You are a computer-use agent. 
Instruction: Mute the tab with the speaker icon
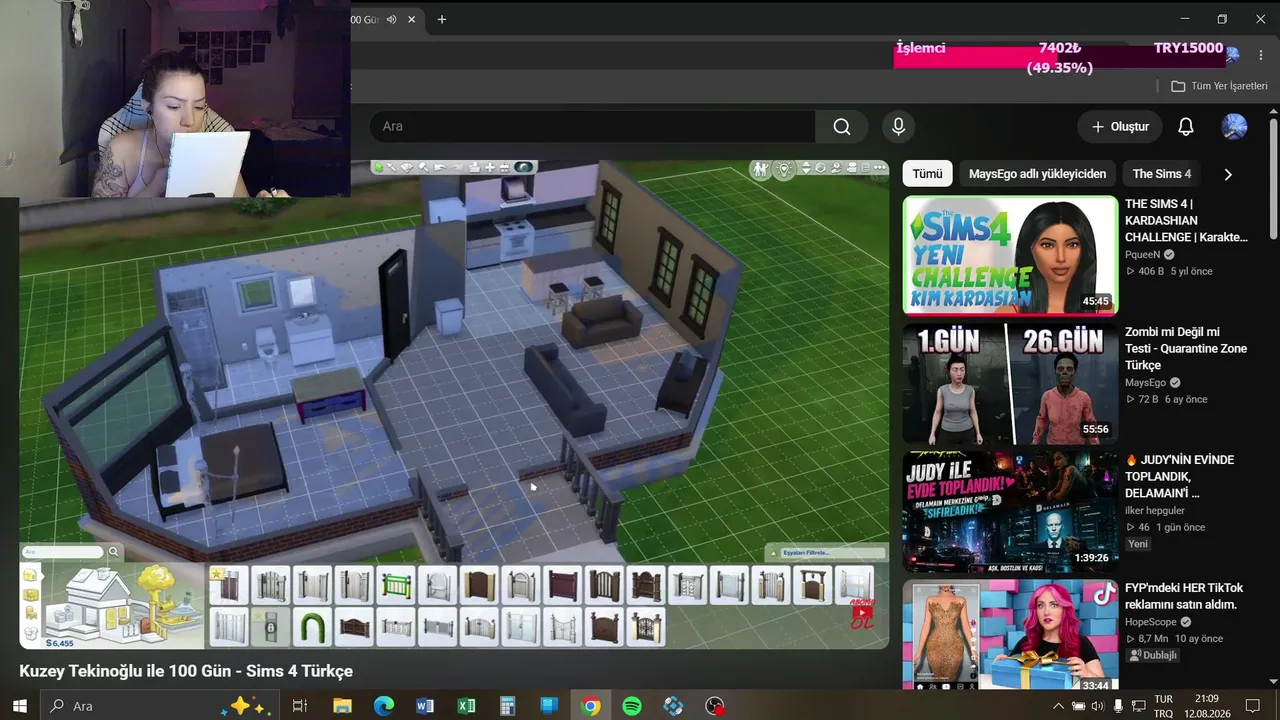[392, 19]
